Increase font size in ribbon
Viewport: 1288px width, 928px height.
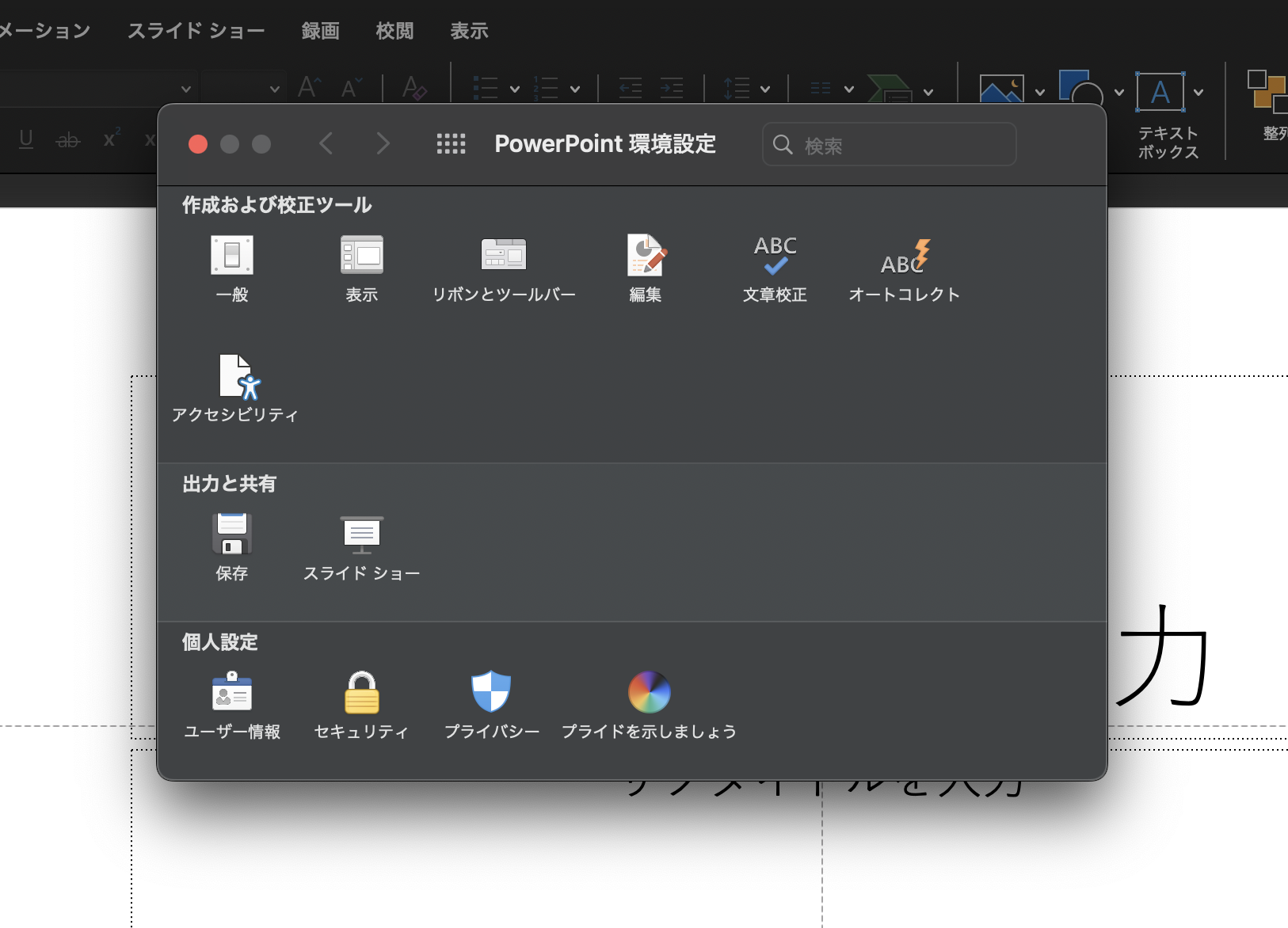coord(310,87)
